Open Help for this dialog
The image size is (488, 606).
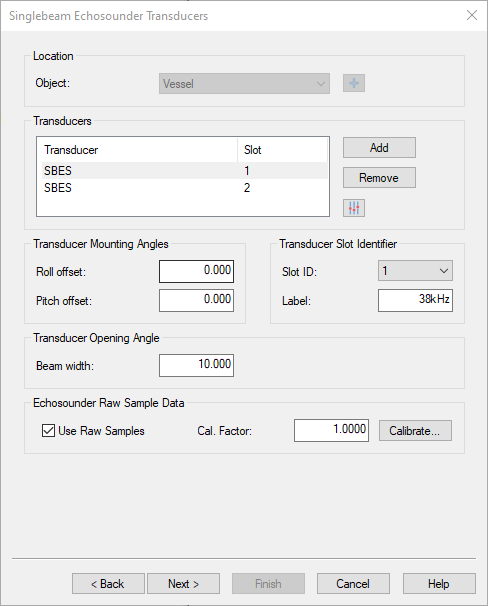click(439, 584)
